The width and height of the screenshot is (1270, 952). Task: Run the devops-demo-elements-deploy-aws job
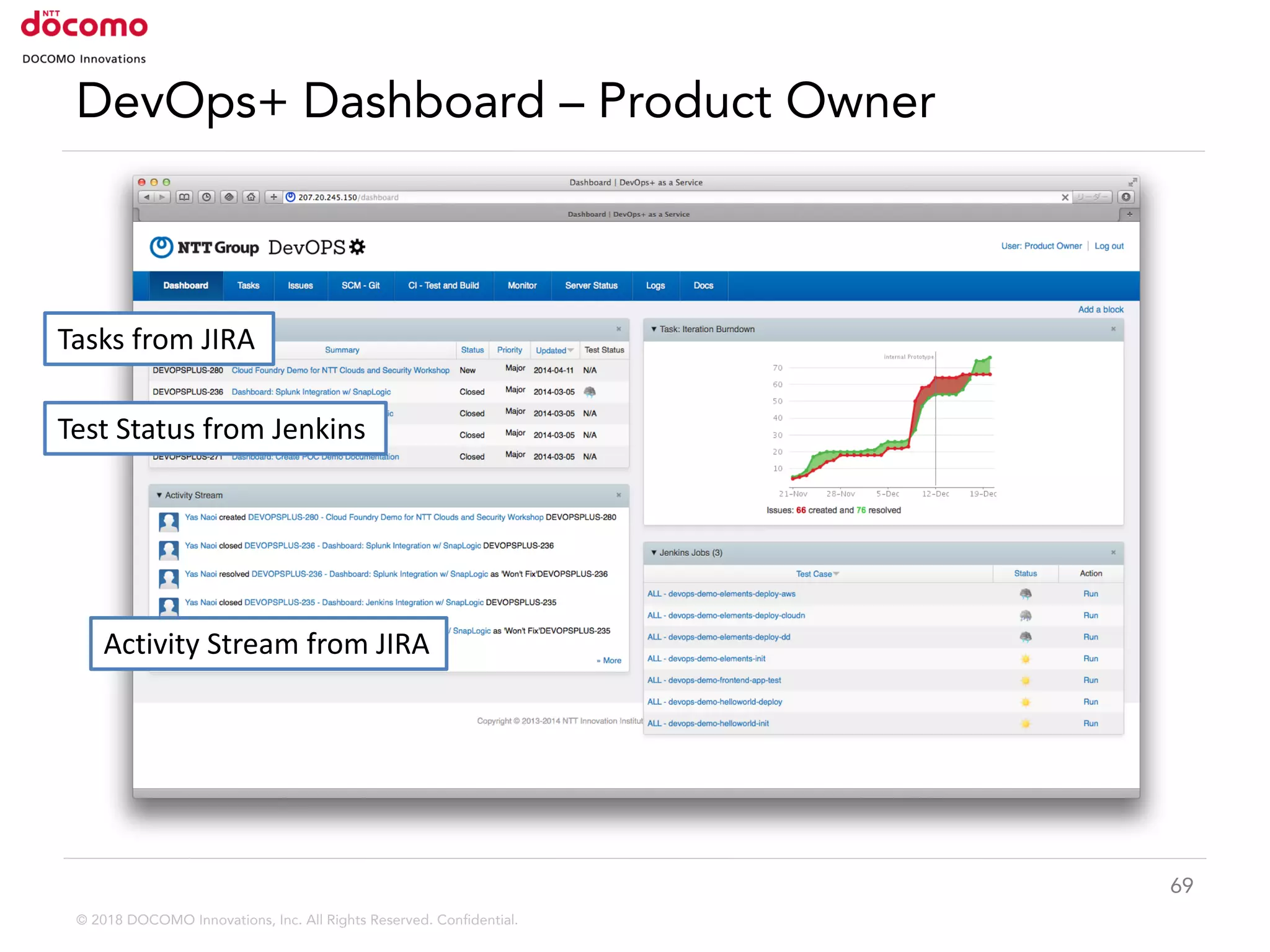[x=1090, y=594]
